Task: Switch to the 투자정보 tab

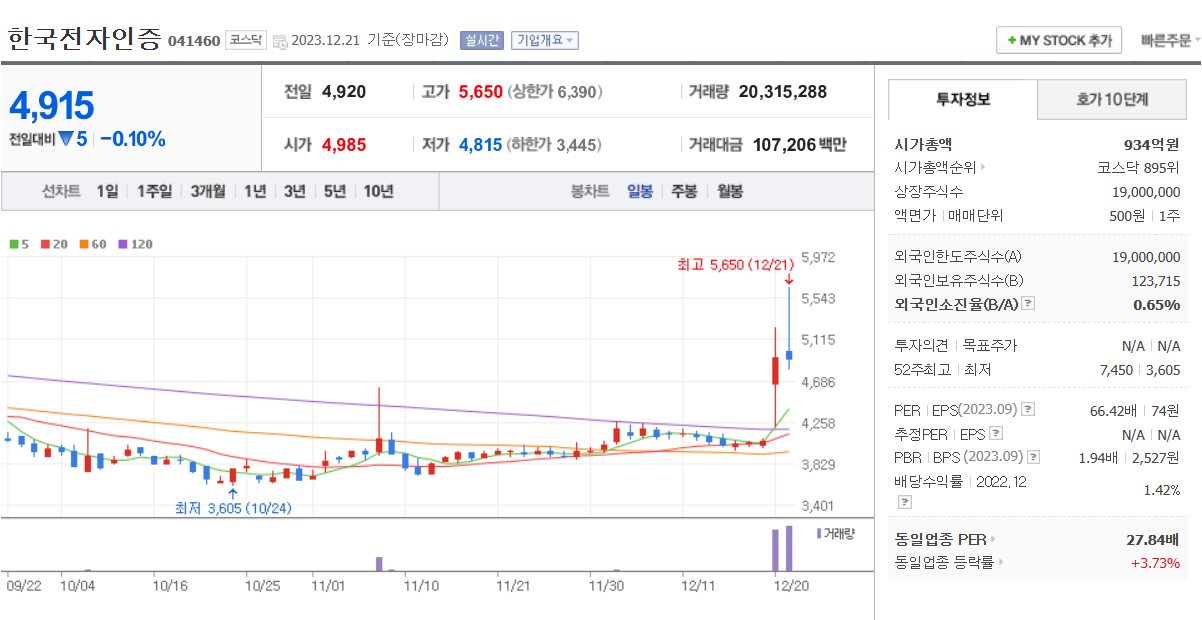Action: (963, 100)
